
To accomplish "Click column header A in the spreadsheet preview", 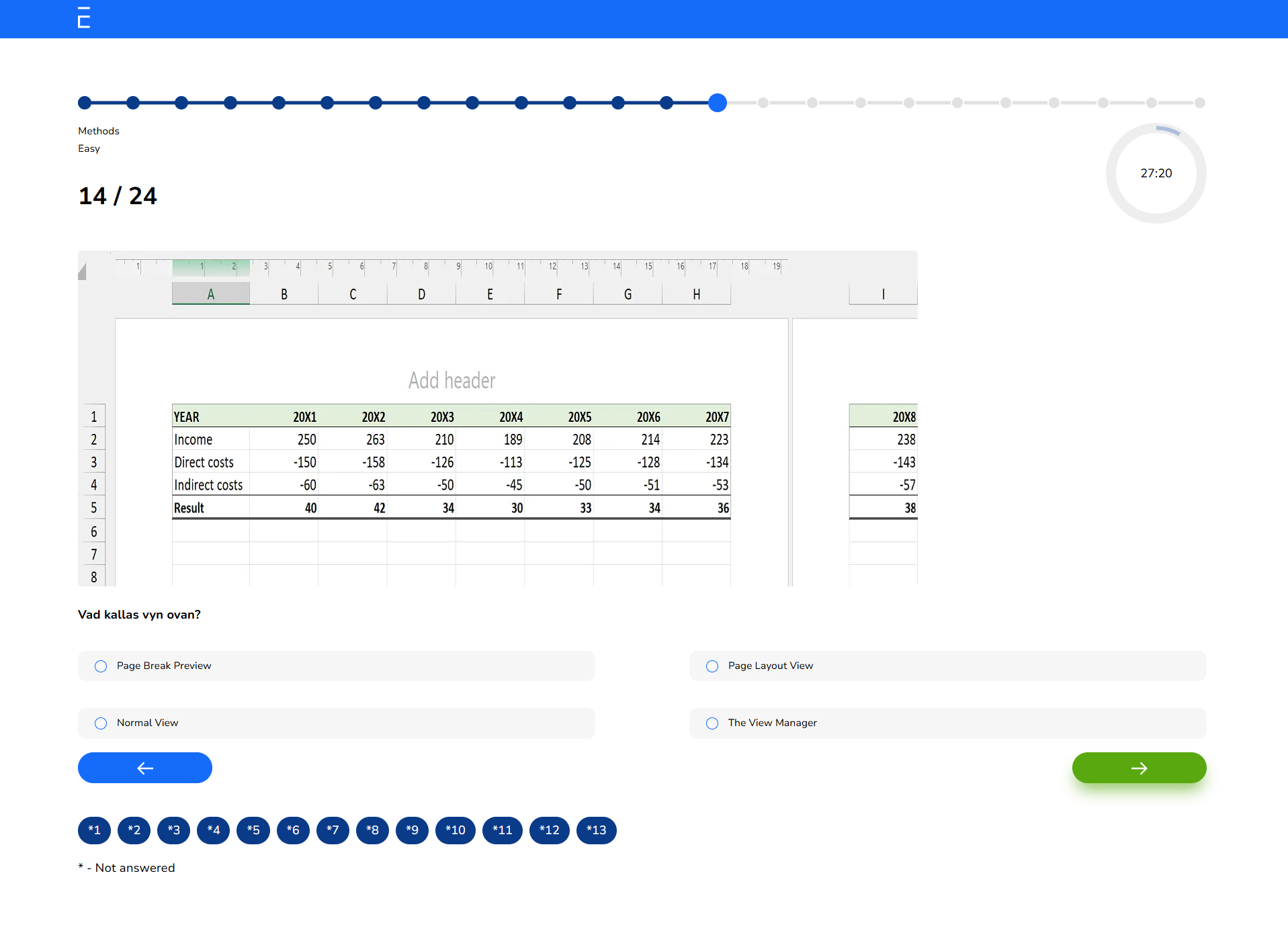I will pyautogui.click(x=210, y=294).
